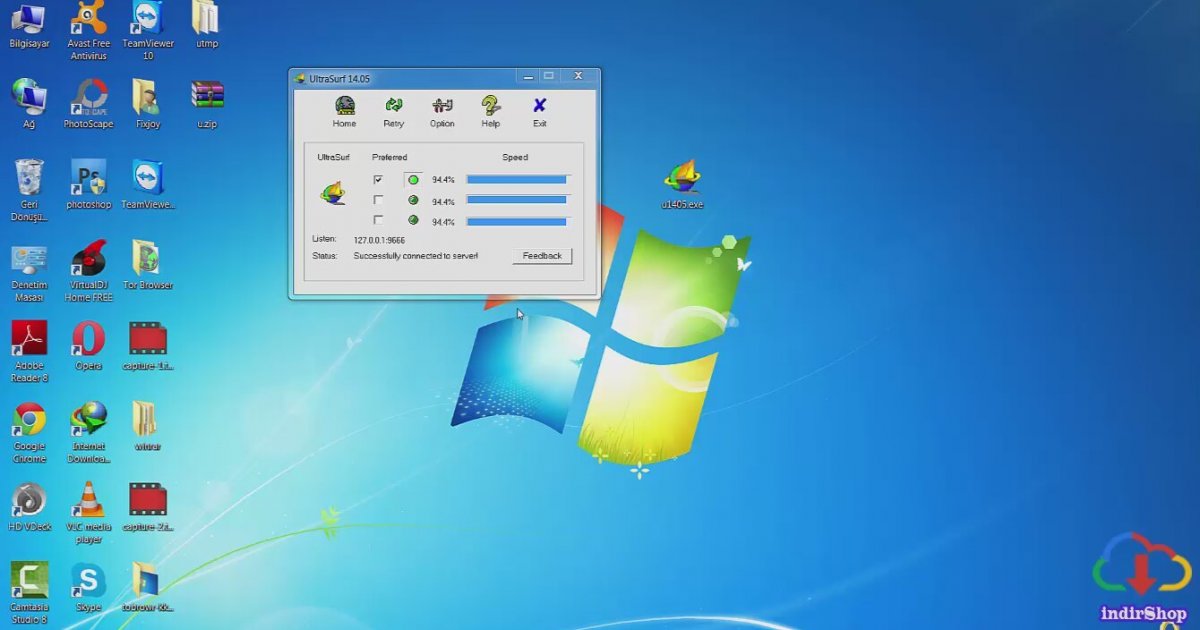Uncheck the ticked Preferred server checkbox
The image size is (1200, 630).
click(x=378, y=180)
